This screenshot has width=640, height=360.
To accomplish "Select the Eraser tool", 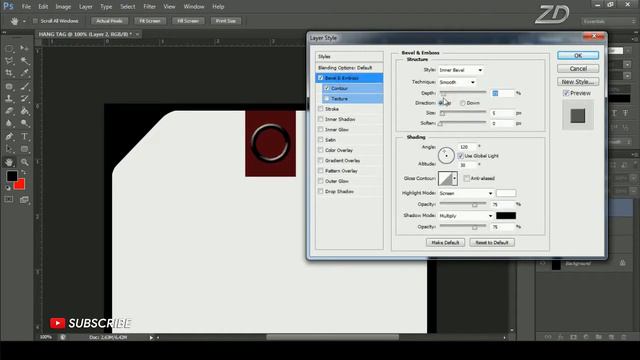I will (9, 111).
